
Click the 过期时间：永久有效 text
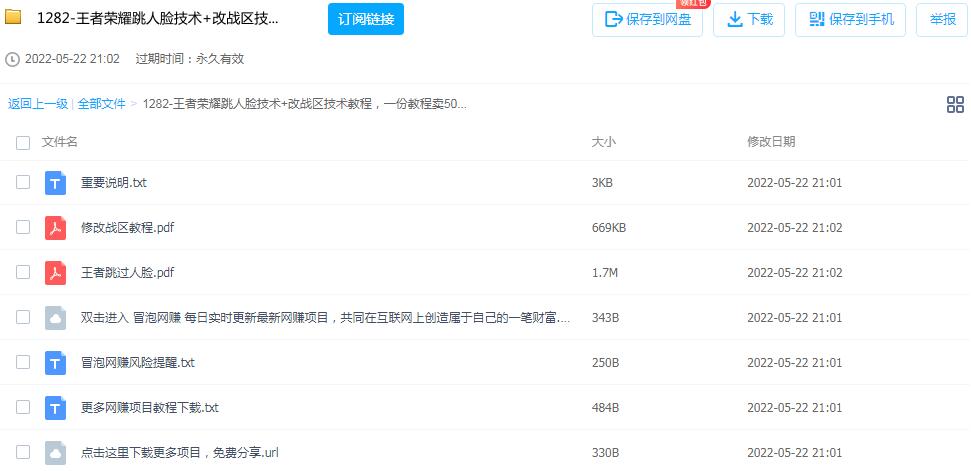tap(189, 59)
